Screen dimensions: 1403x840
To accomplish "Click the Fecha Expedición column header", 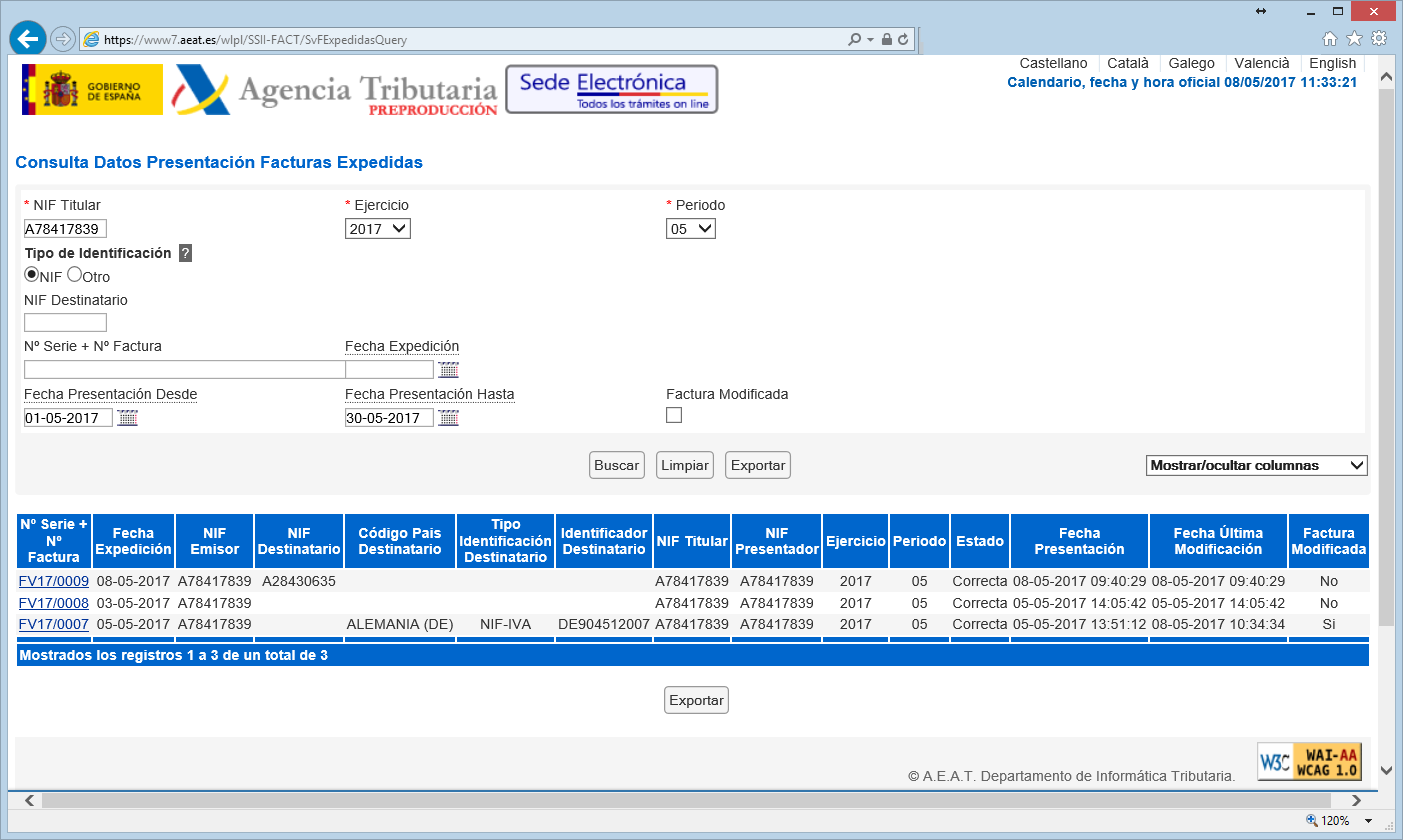I will click(x=134, y=541).
